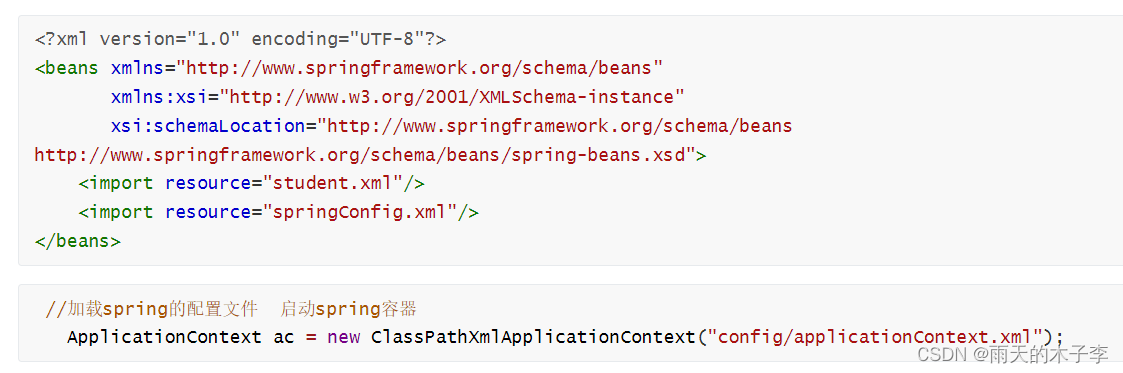
Task: Click the closing beans tag
Action: pyautogui.click(x=77, y=241)
